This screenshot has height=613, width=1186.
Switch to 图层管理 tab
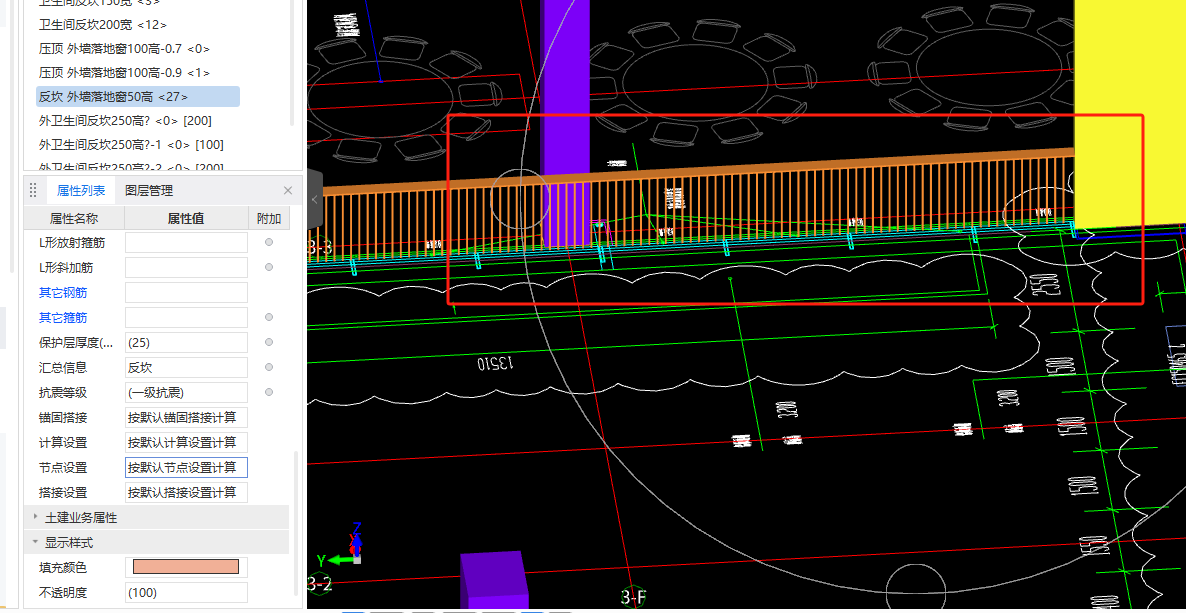tap(149, 191)
